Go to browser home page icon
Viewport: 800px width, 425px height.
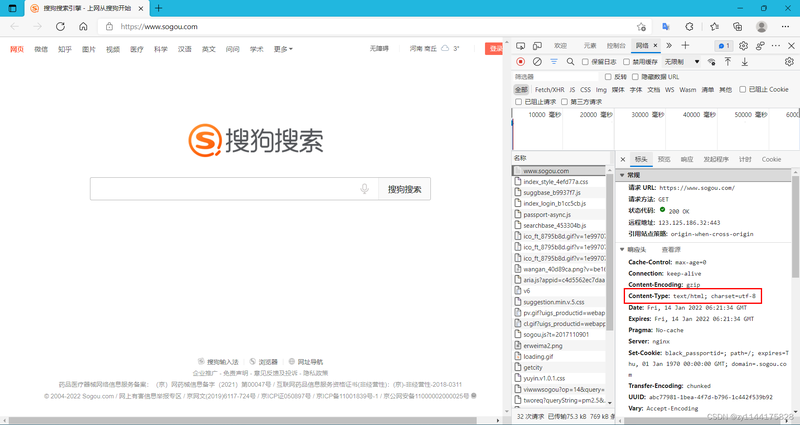click(83, 27)
